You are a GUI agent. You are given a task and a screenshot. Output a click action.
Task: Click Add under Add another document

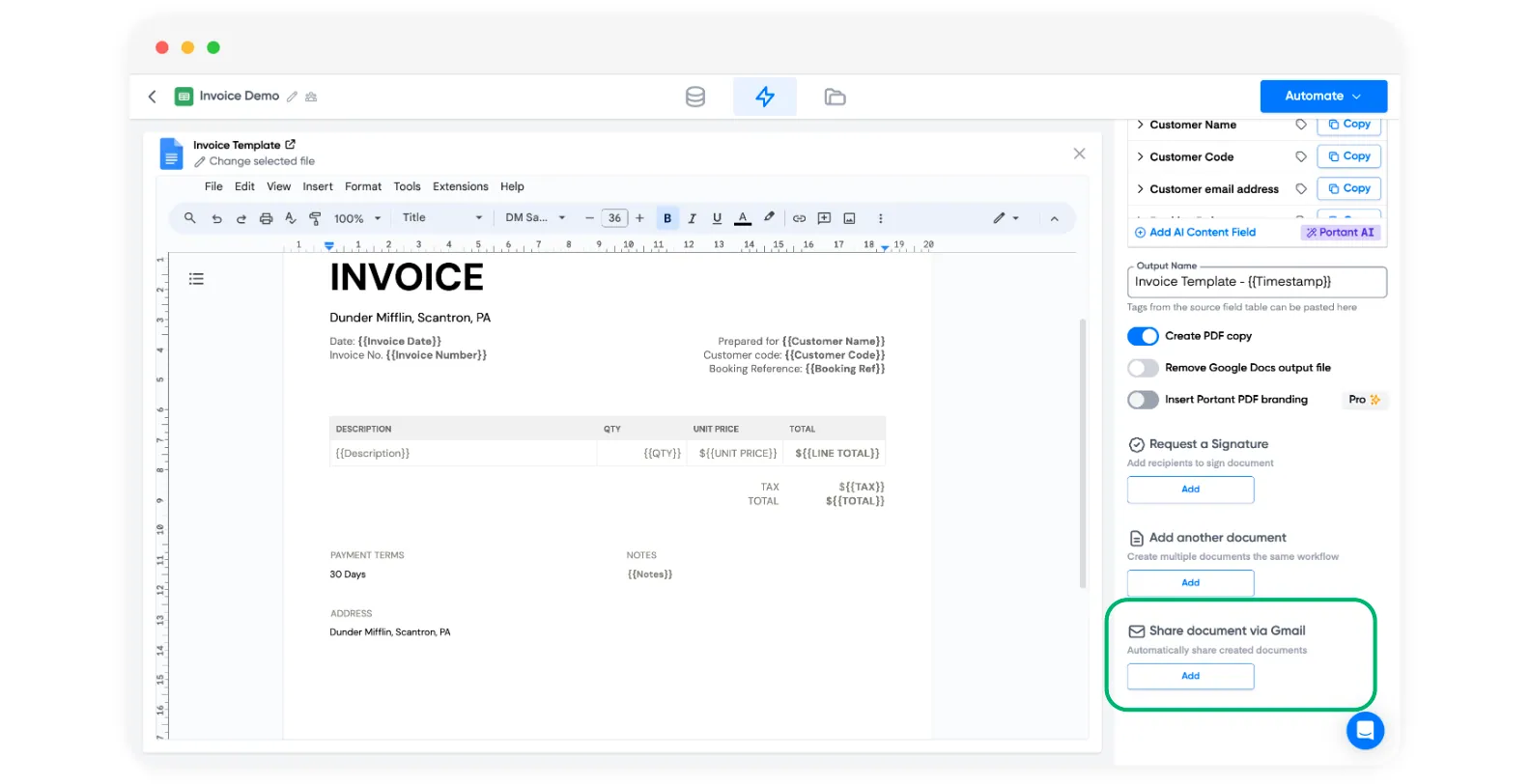pos(1190,583)
